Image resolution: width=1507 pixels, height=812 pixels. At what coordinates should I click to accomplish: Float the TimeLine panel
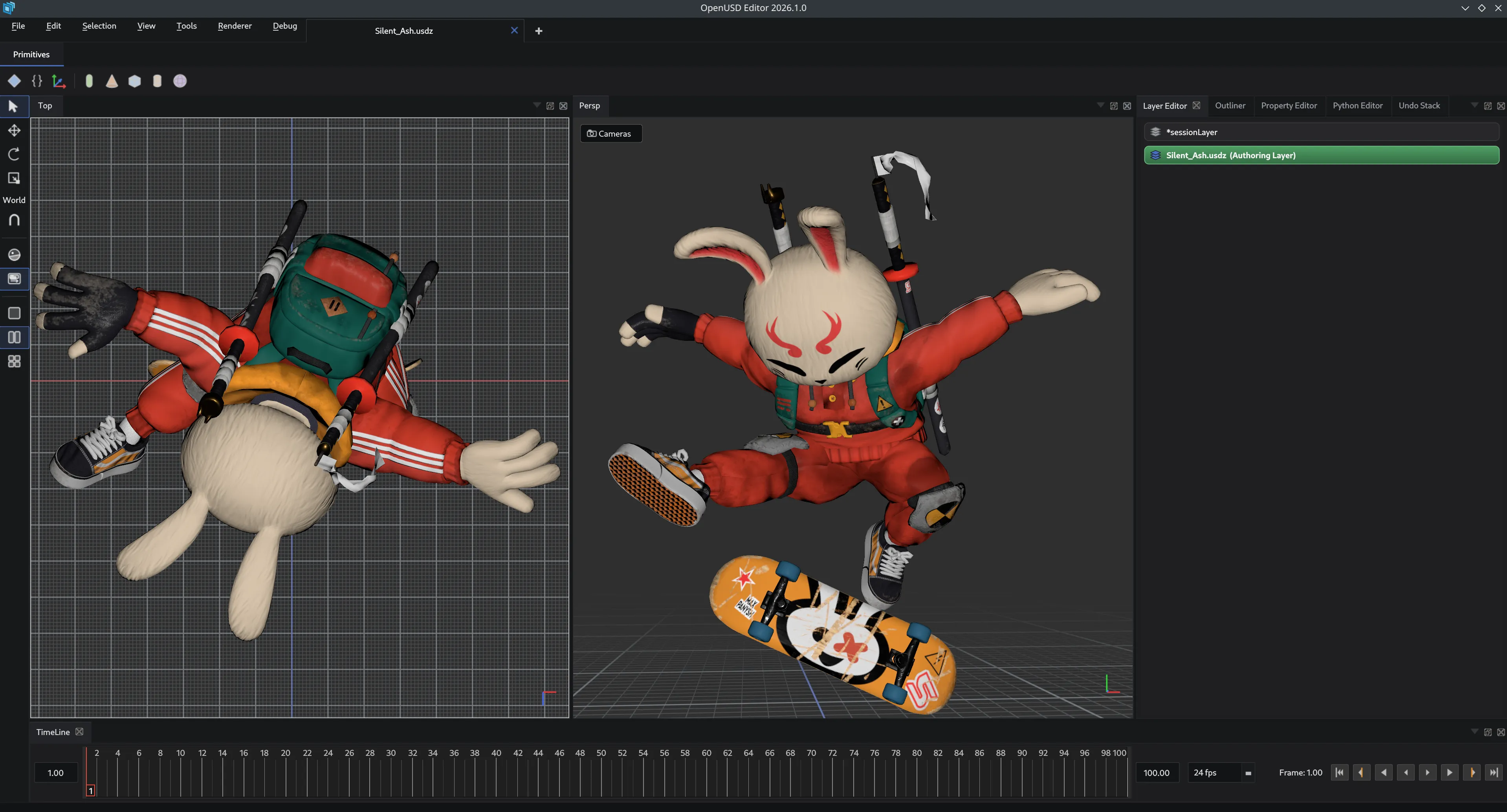tap(1488, 732)
